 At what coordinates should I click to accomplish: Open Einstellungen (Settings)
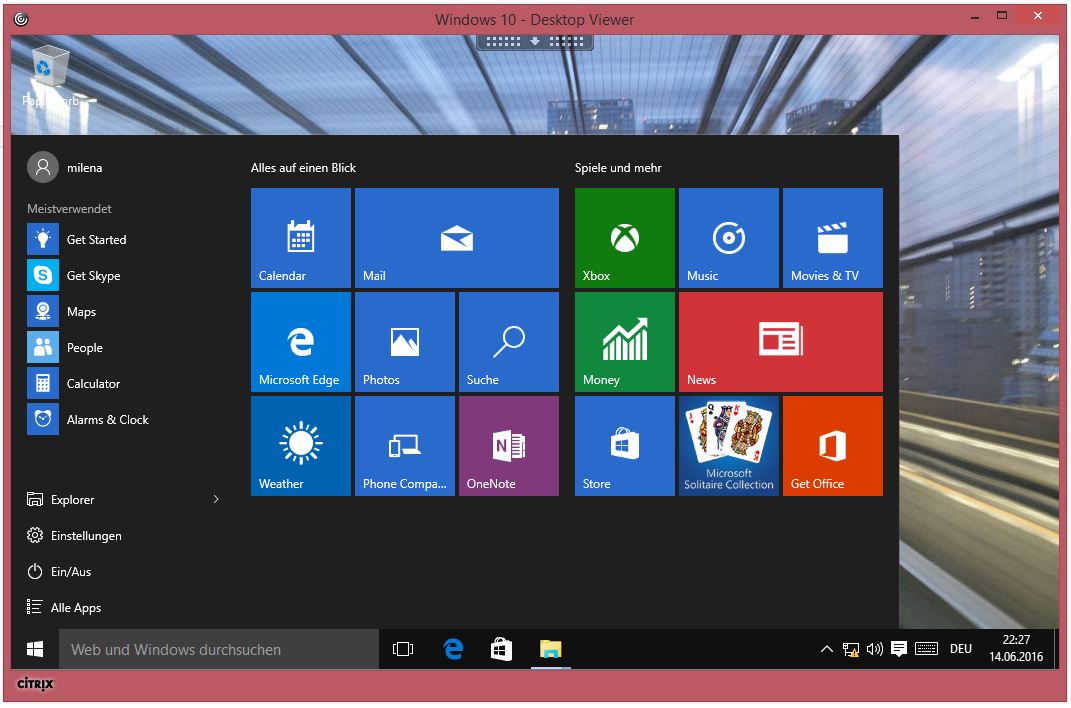(x=86, y=536)
